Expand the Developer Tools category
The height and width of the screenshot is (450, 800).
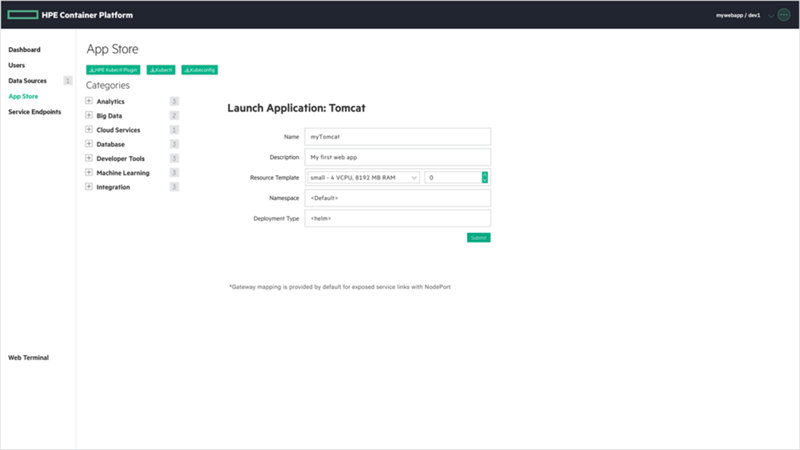click(89, 158)
